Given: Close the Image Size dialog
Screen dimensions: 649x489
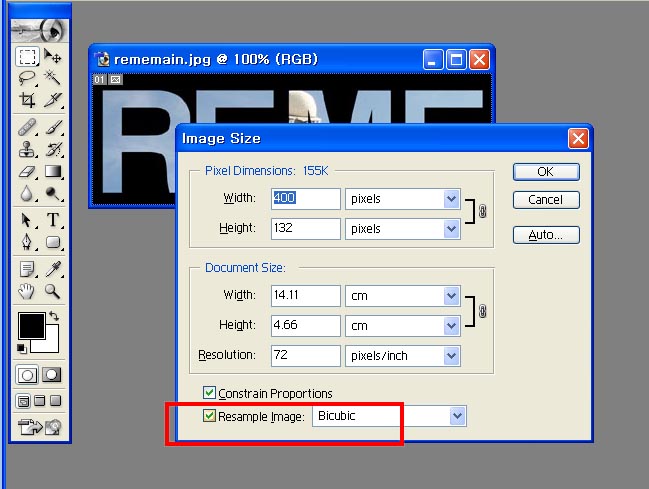Looking at the screenshot, I should (x=578, y=138).
